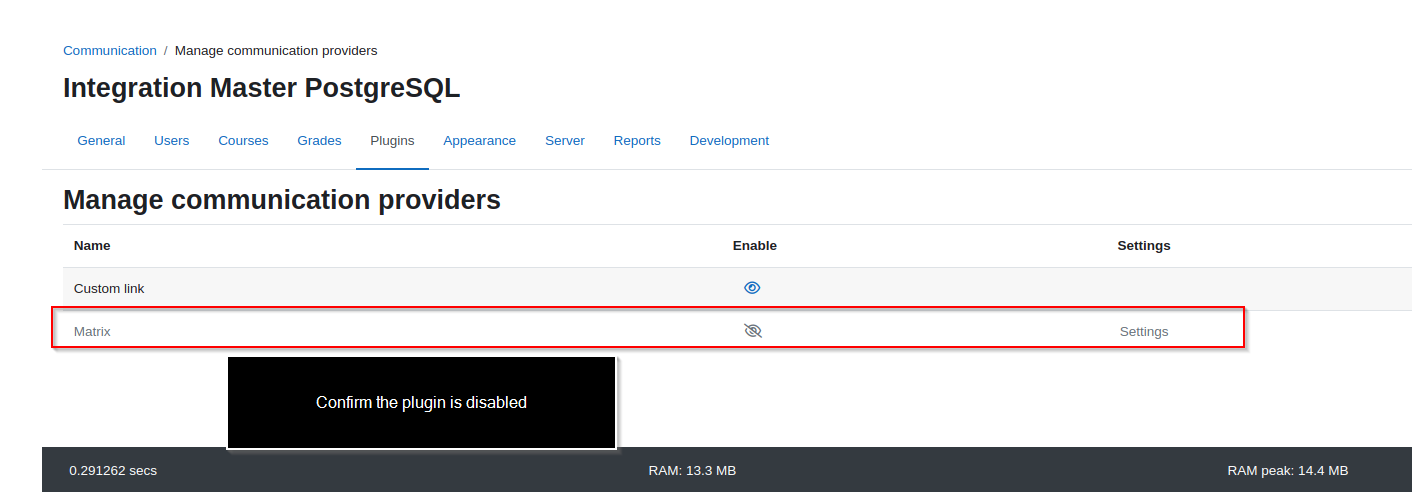Switch to the Users tab
This screenshot has width=1412, height=492.
[x=172, y=141]
